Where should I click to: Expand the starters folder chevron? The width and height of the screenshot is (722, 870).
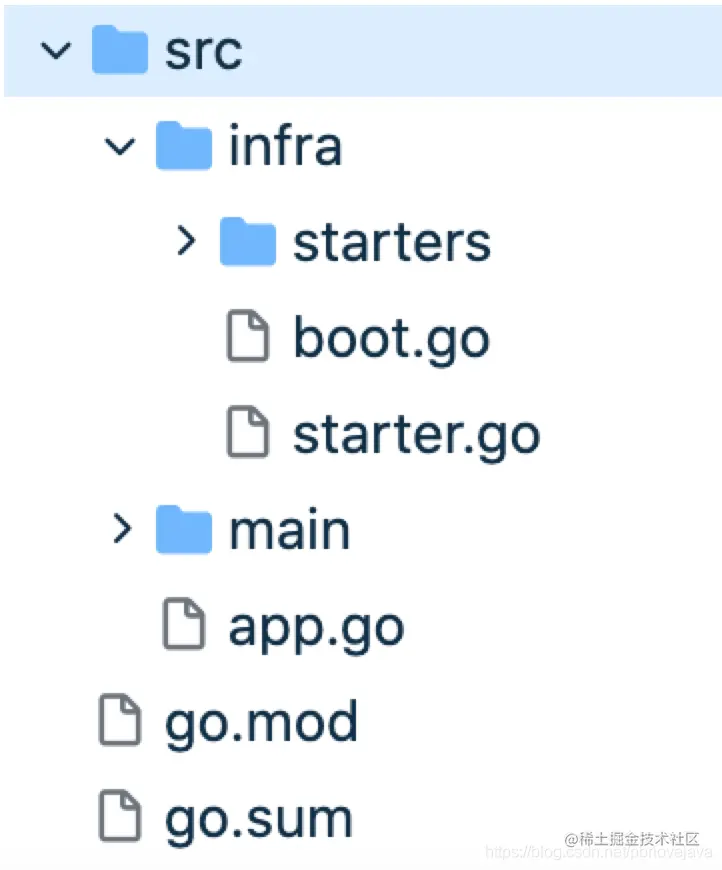click(x=184, y=241)
